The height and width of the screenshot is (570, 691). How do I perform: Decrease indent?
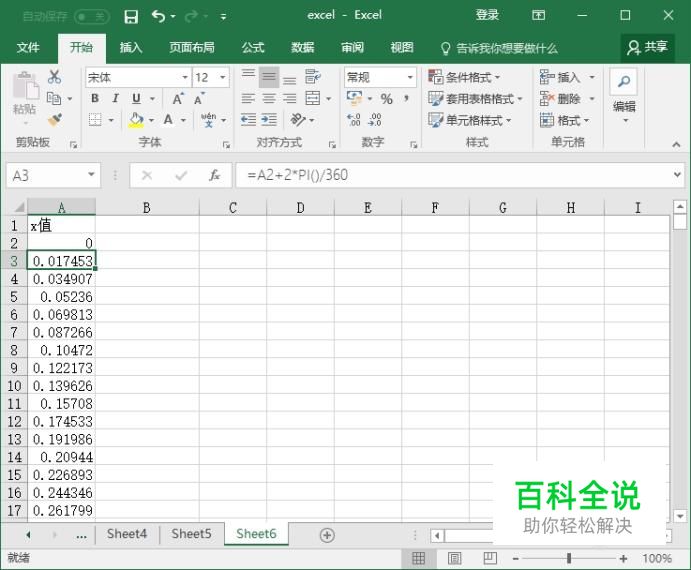click(248, 119)
